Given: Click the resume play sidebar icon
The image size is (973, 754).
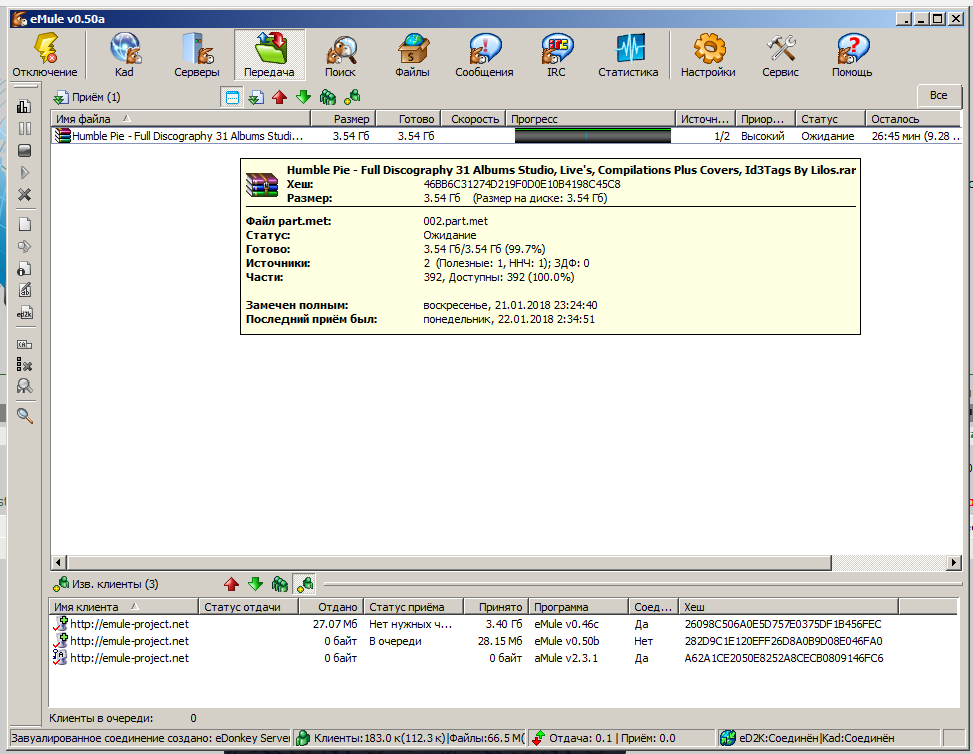Looking at the screenshot, I should (24, 173).
